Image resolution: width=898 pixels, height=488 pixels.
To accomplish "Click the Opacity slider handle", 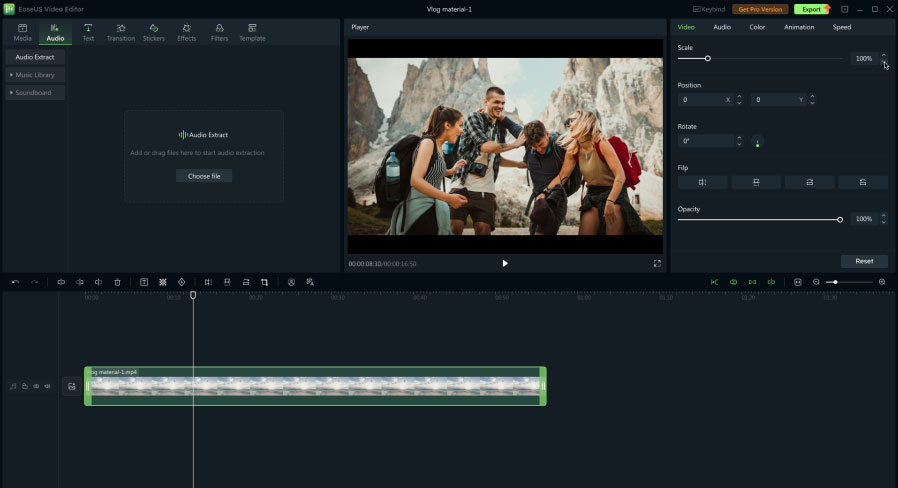I will point(840,219).
